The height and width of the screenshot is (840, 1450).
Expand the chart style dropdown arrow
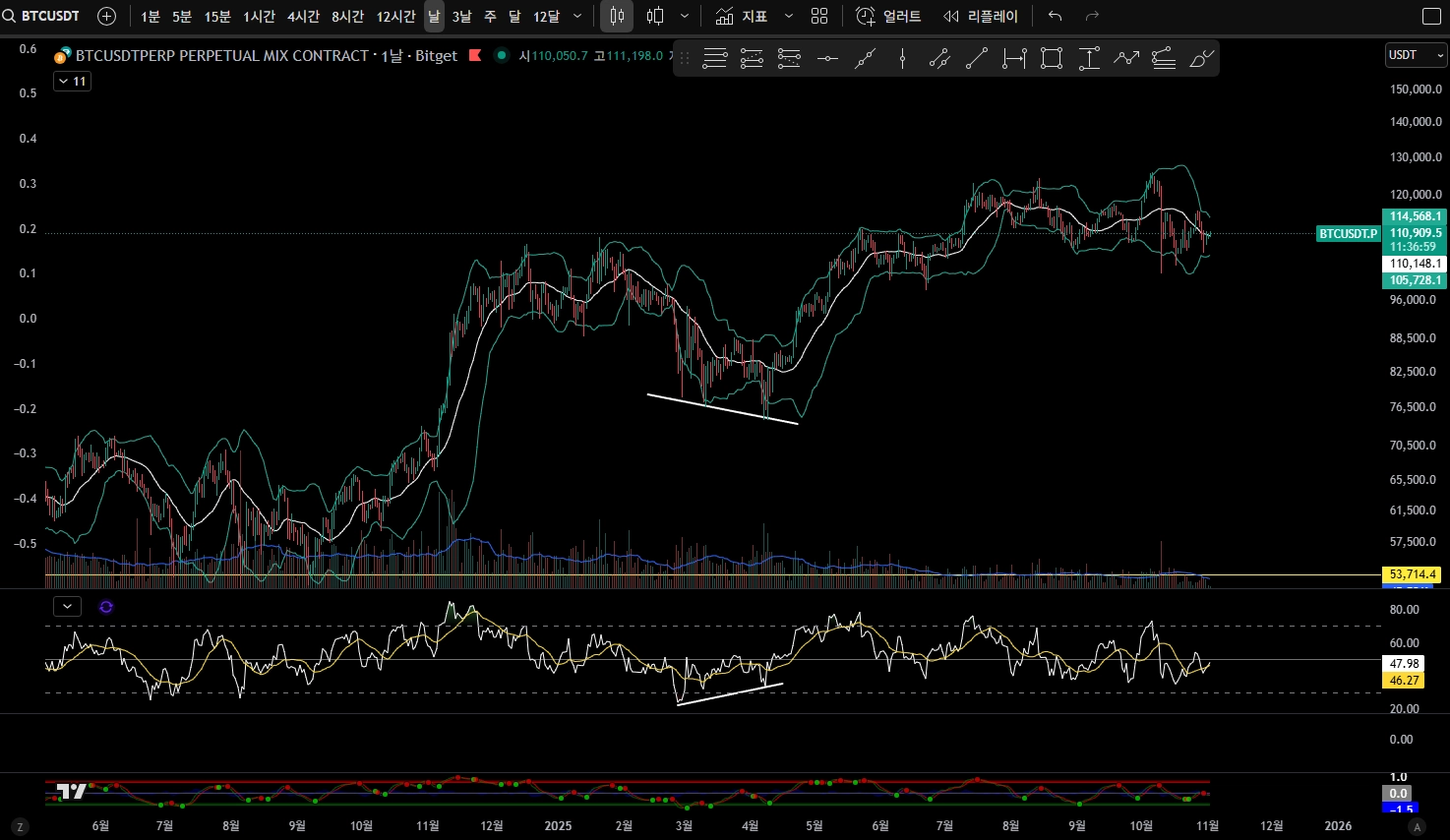click(685, 16)
